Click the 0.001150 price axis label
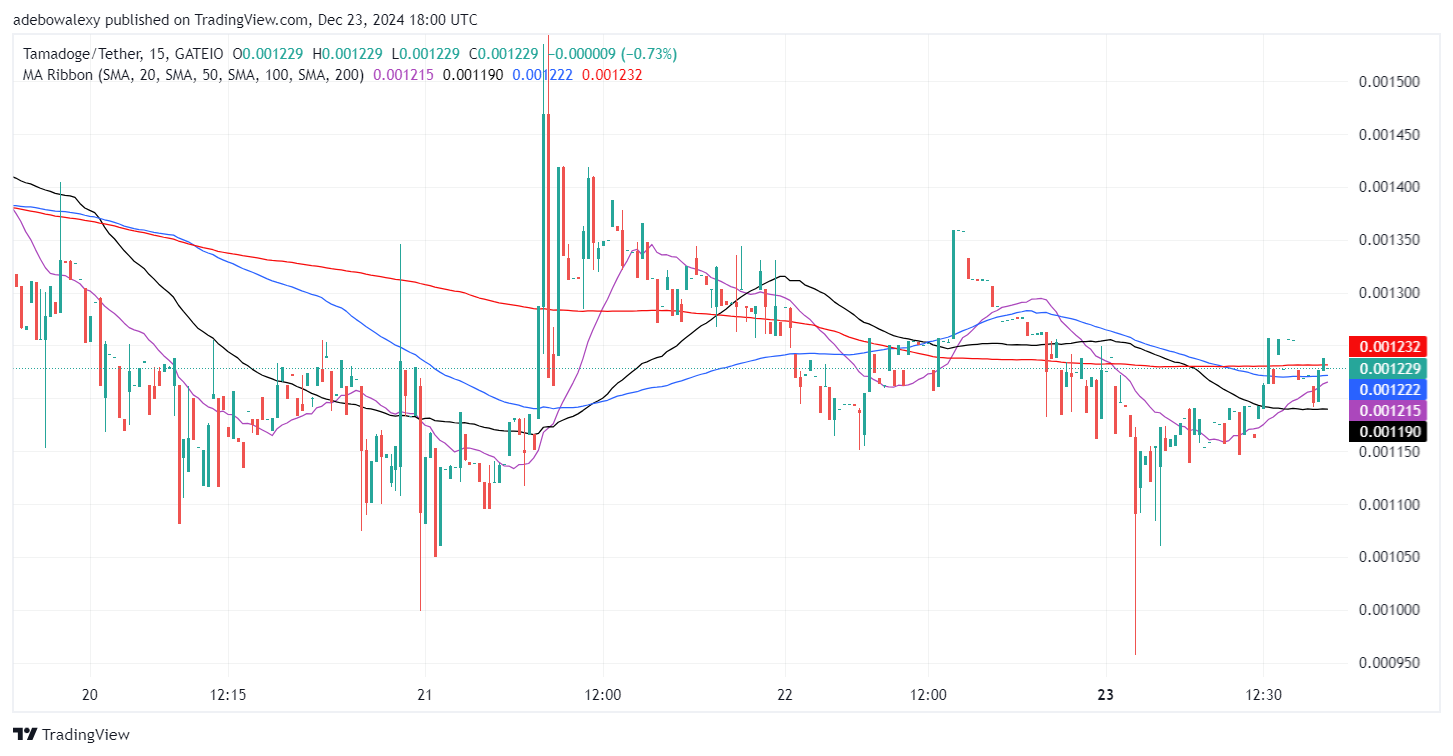Image resolution: width=1453 pixels, height=756 pixels. tap(1390, 452)
